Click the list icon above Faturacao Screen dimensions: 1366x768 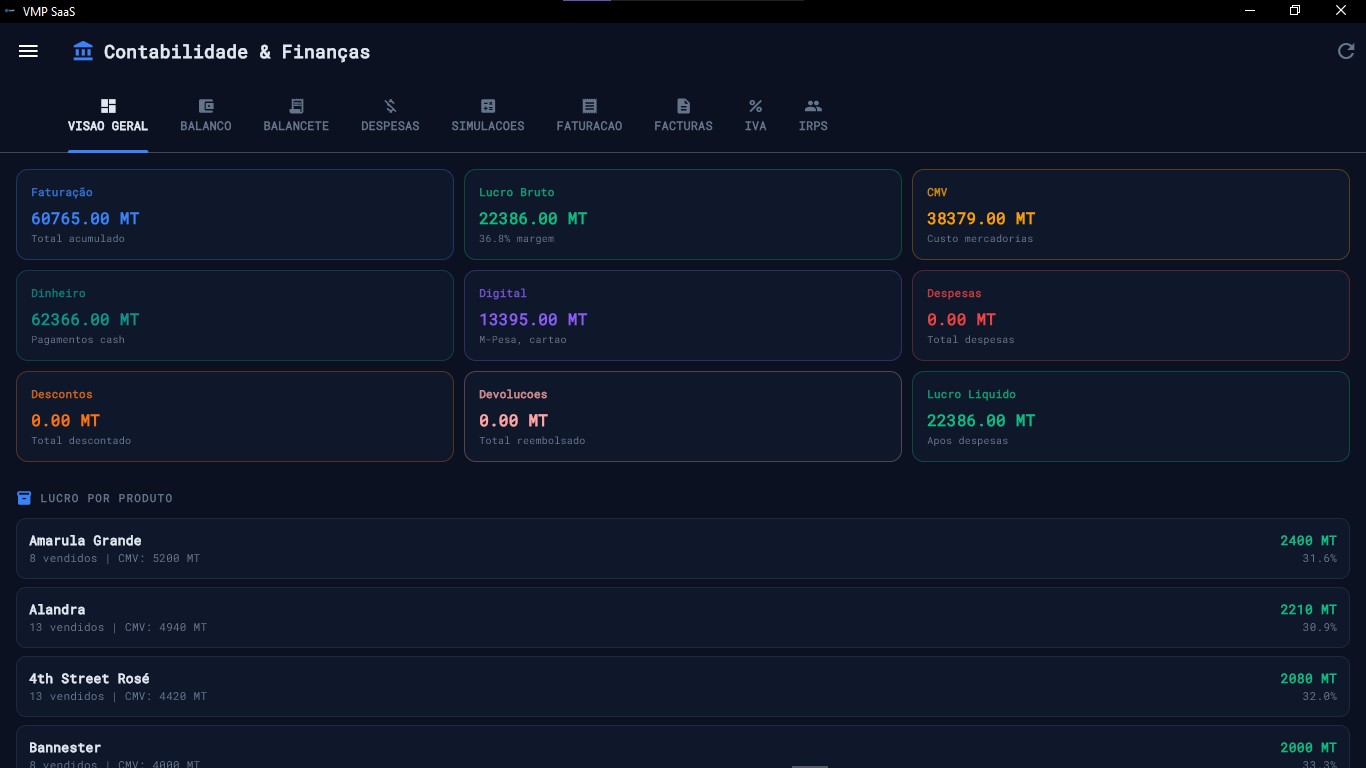589,106
